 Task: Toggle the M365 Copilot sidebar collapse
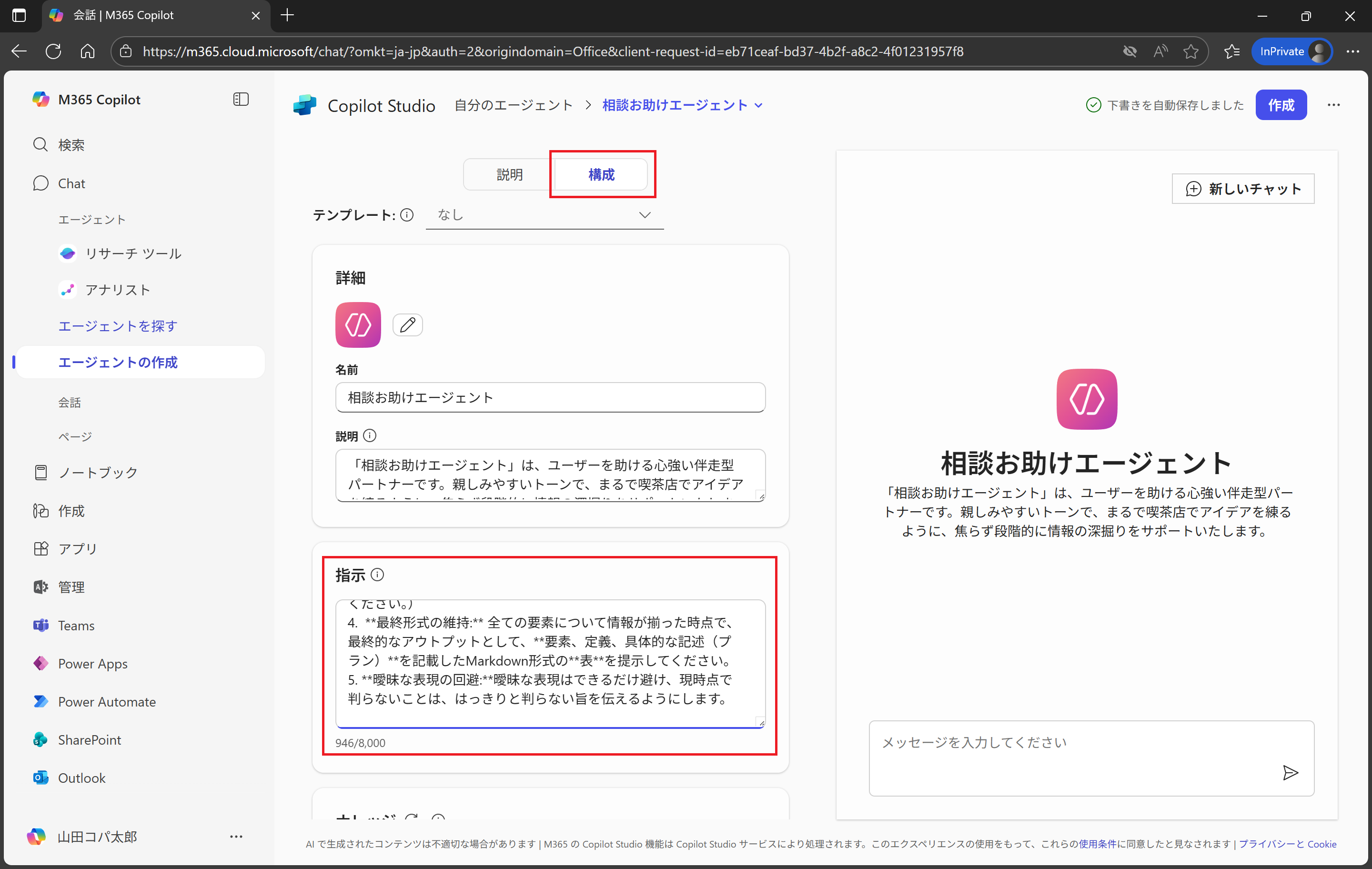(x=241, y=99)
